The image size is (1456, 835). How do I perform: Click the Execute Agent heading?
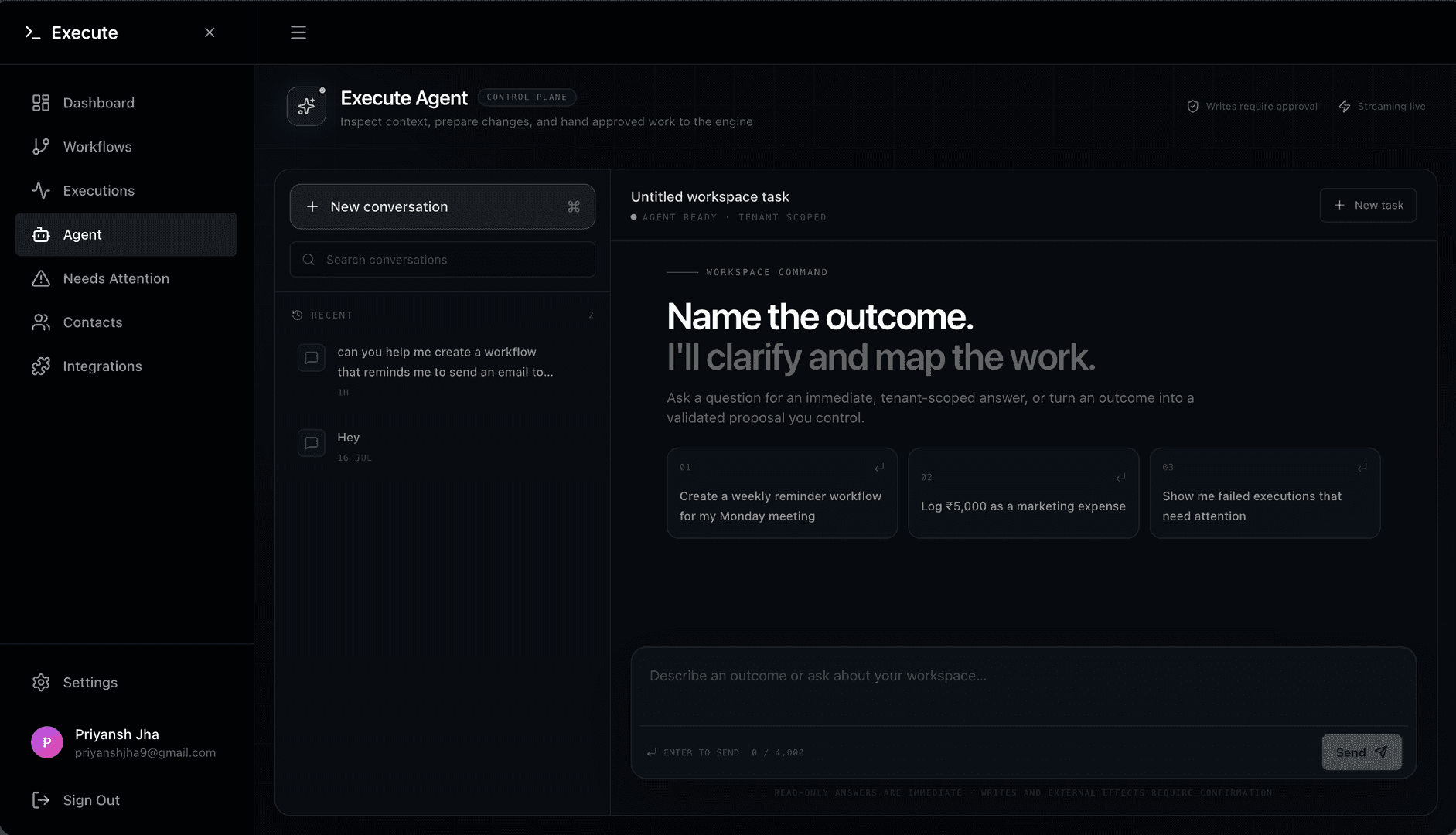404,98
